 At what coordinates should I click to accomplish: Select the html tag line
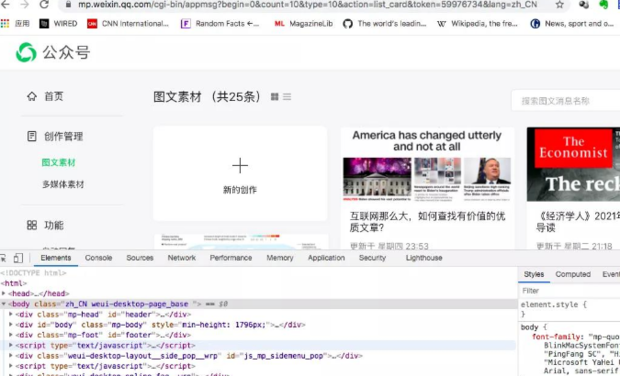tap(14, 283)
